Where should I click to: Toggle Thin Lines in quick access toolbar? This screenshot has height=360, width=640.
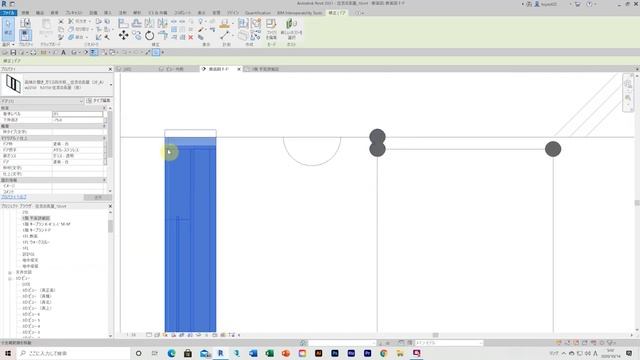(93, 53)
